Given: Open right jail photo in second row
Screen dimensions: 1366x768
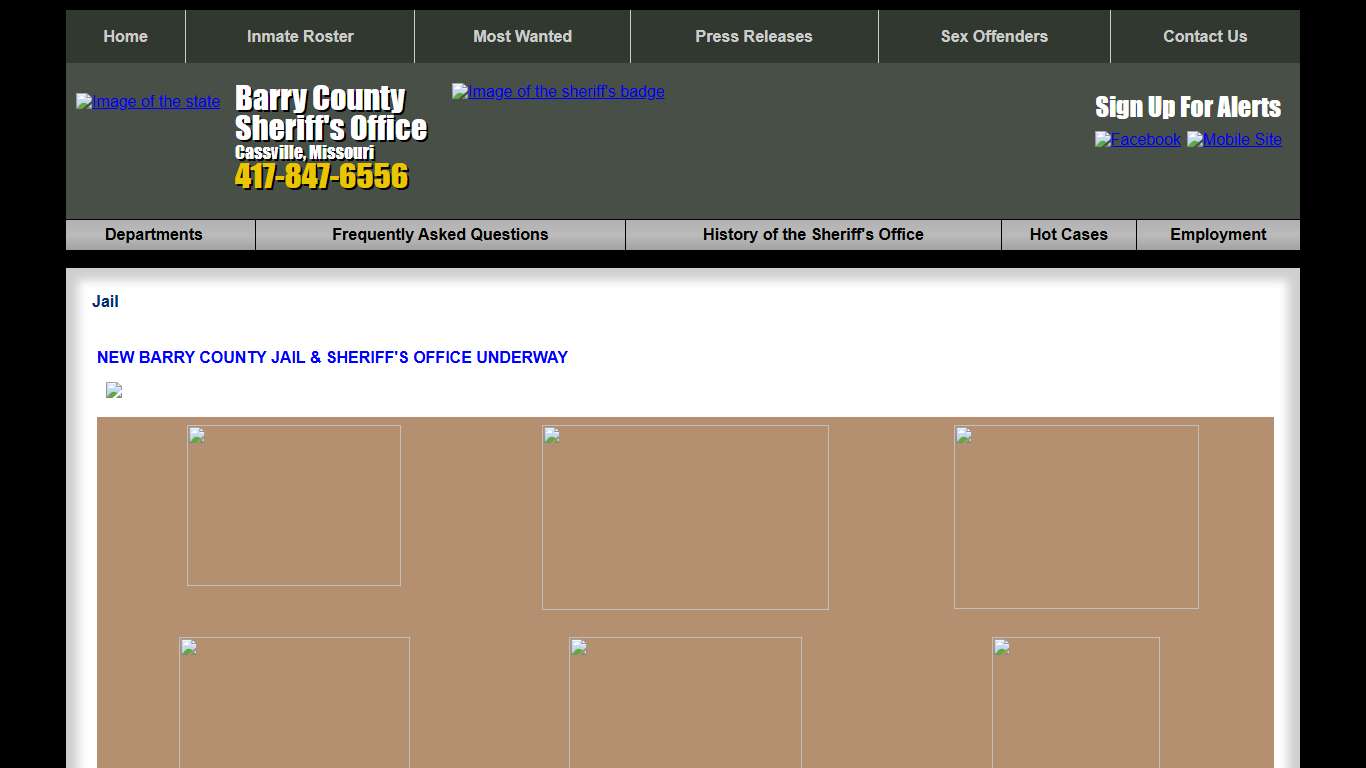Looking at the screenshot, I should tap(1076, 702).
